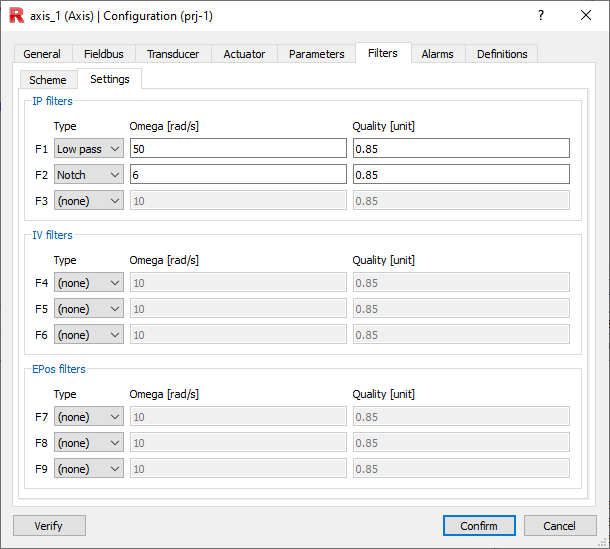Open the F2 Type dropdown (Notch)
The image size is (610, 549).
89,175
